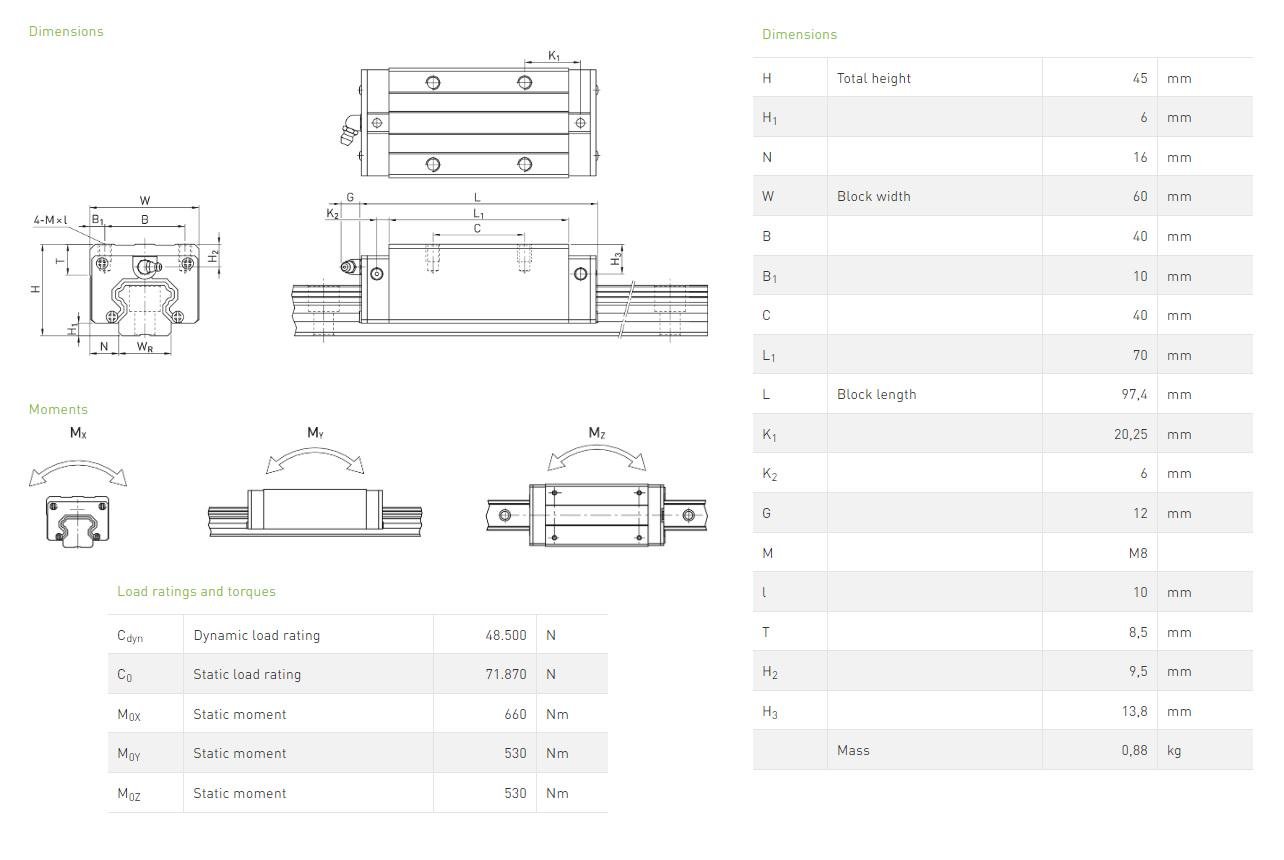Click the top-view block drawing with K1 dimension
The image size is (1284, 860).
[469, 115]
